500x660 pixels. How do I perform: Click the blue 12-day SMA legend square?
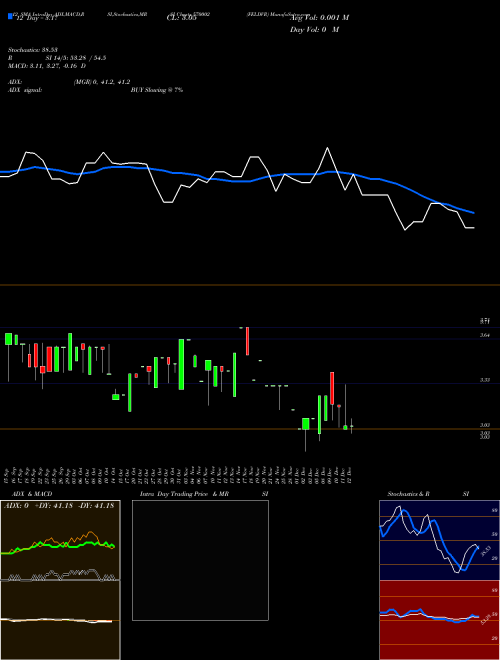(x=11, y=16)
